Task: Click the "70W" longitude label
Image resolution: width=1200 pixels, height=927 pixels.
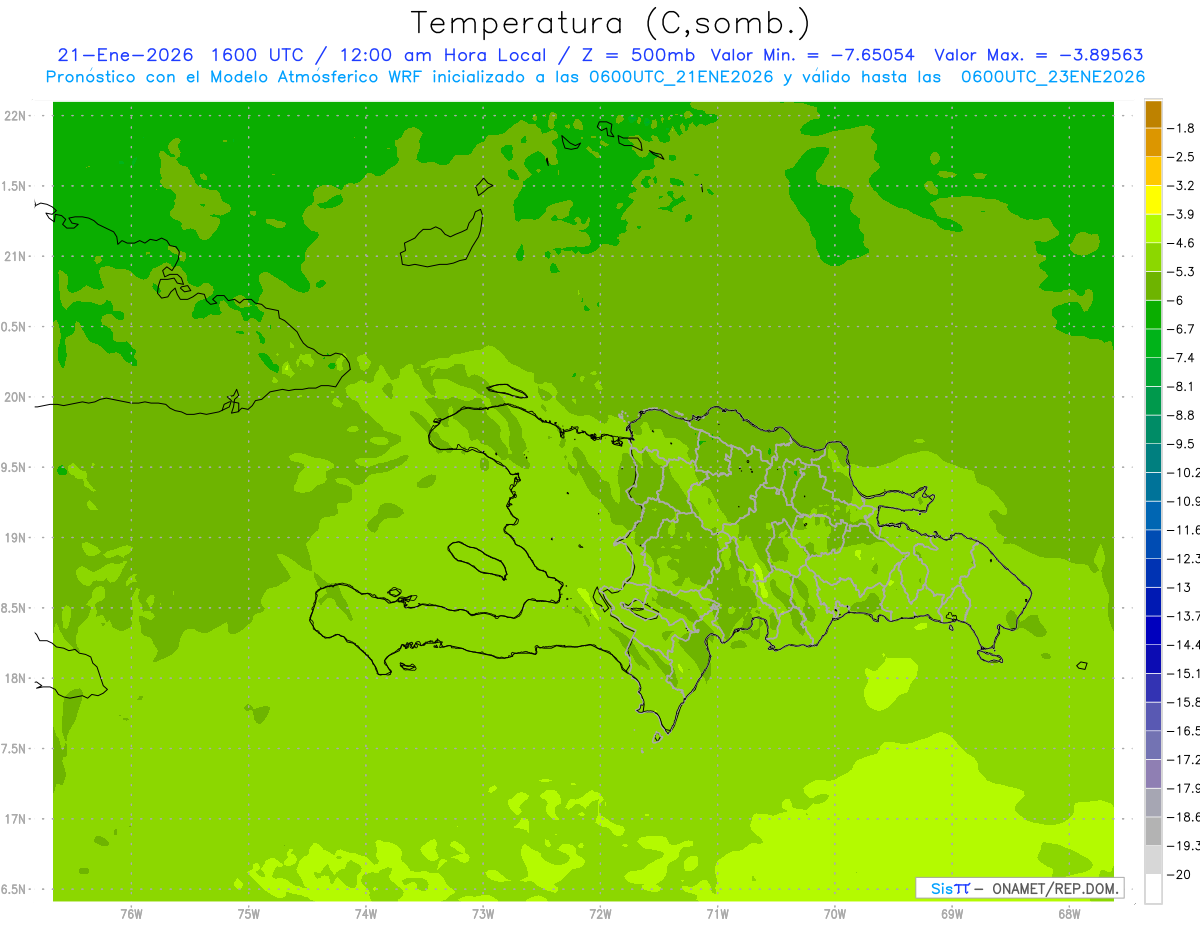Action: click(834, 913)
